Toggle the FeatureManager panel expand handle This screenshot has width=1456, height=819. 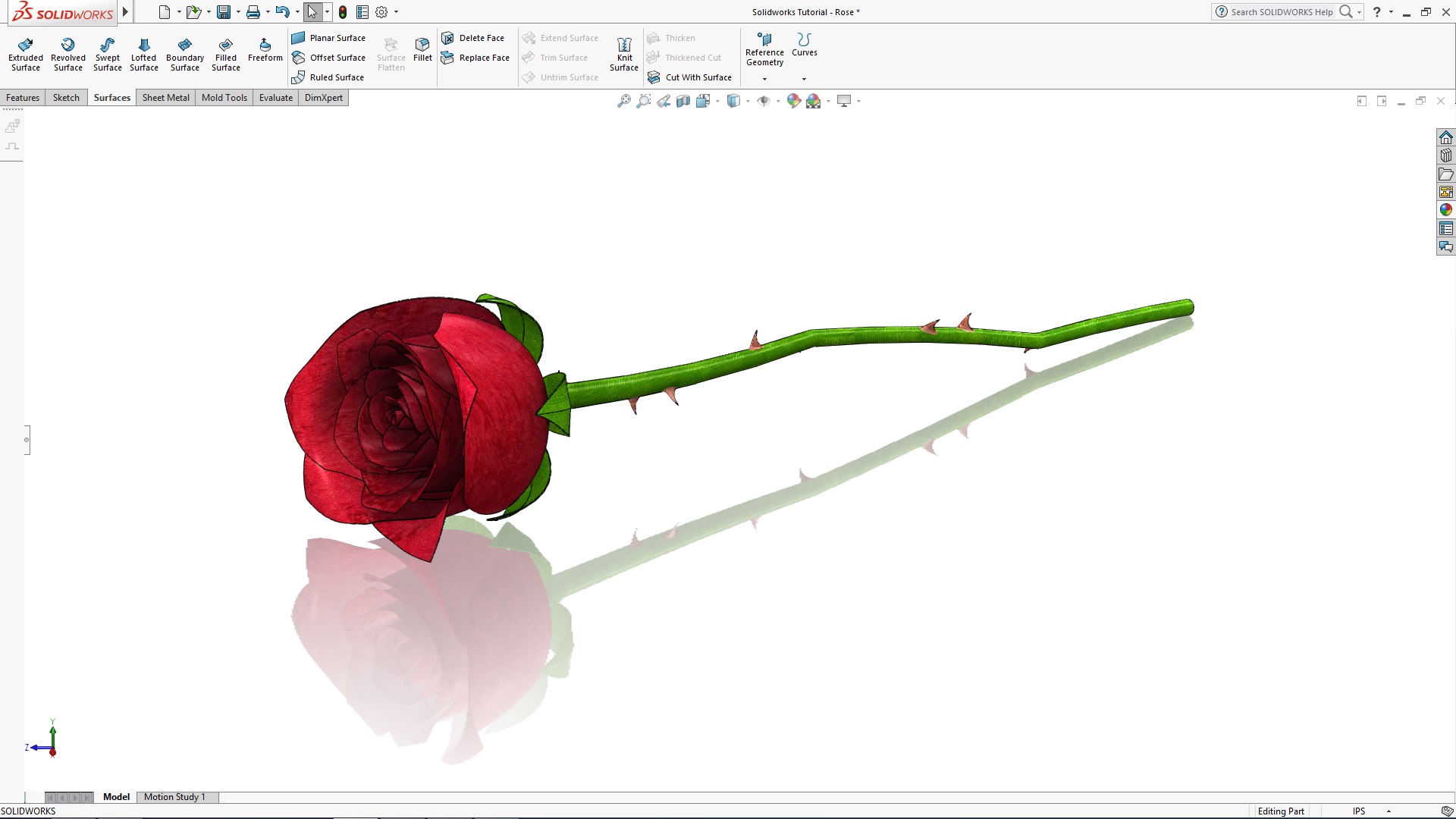click(x=27, y=440)
